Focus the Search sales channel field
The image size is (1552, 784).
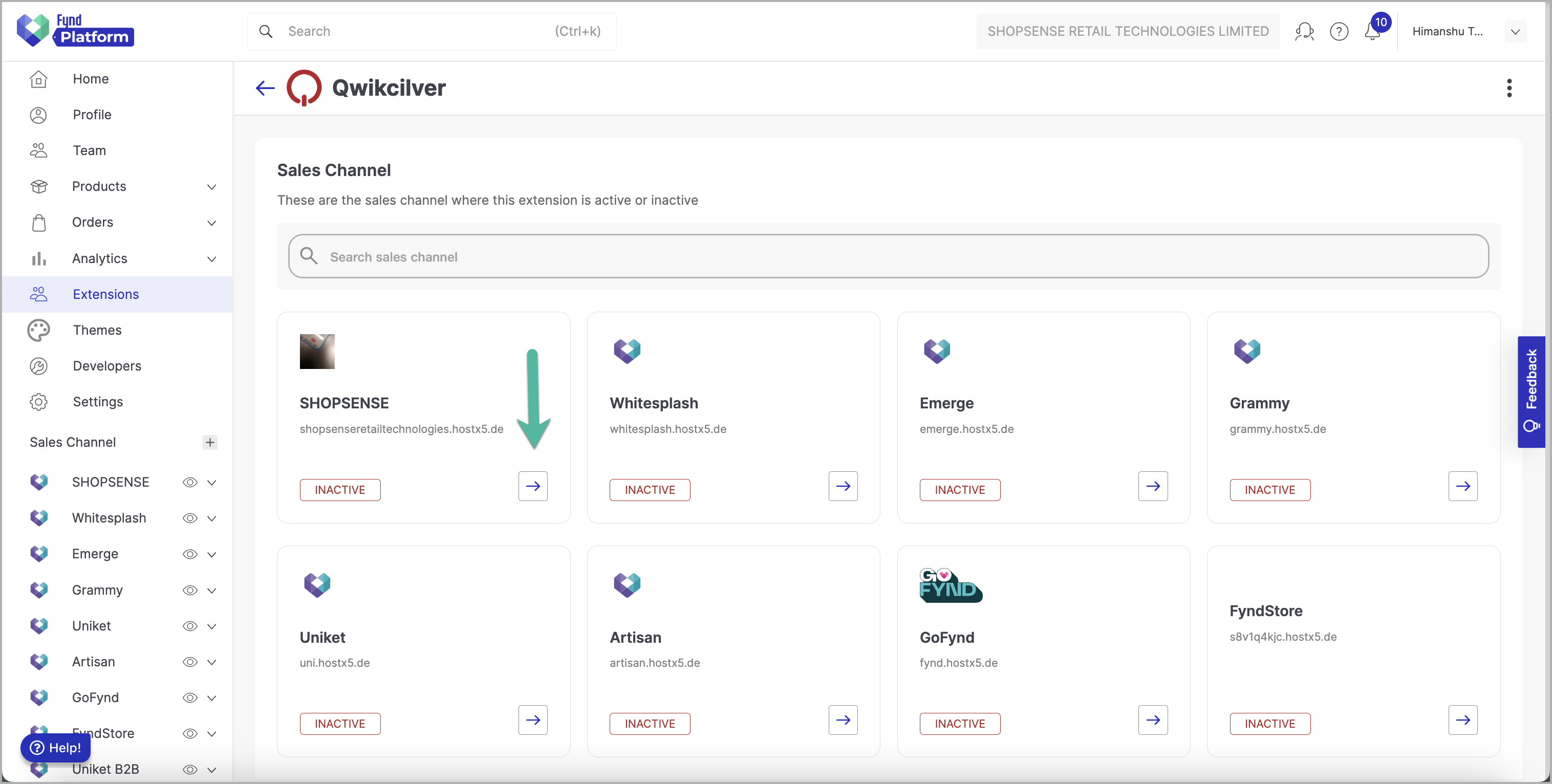tap(888, 256)
